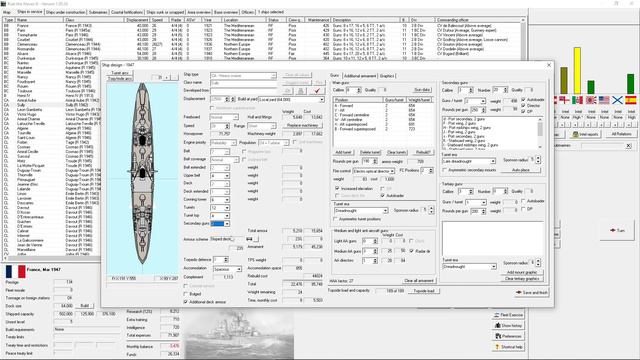Click the Auto place button
This screenshot has height=360, width=640.
coord(520,170)
